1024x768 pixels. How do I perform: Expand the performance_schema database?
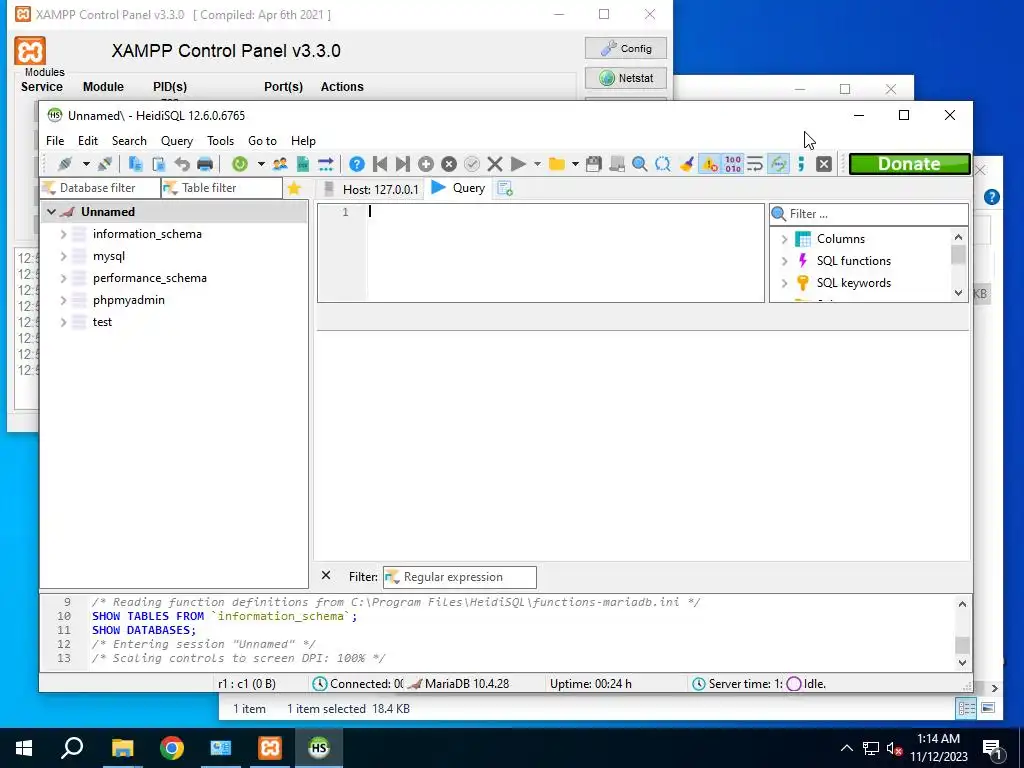pos(63,278)
